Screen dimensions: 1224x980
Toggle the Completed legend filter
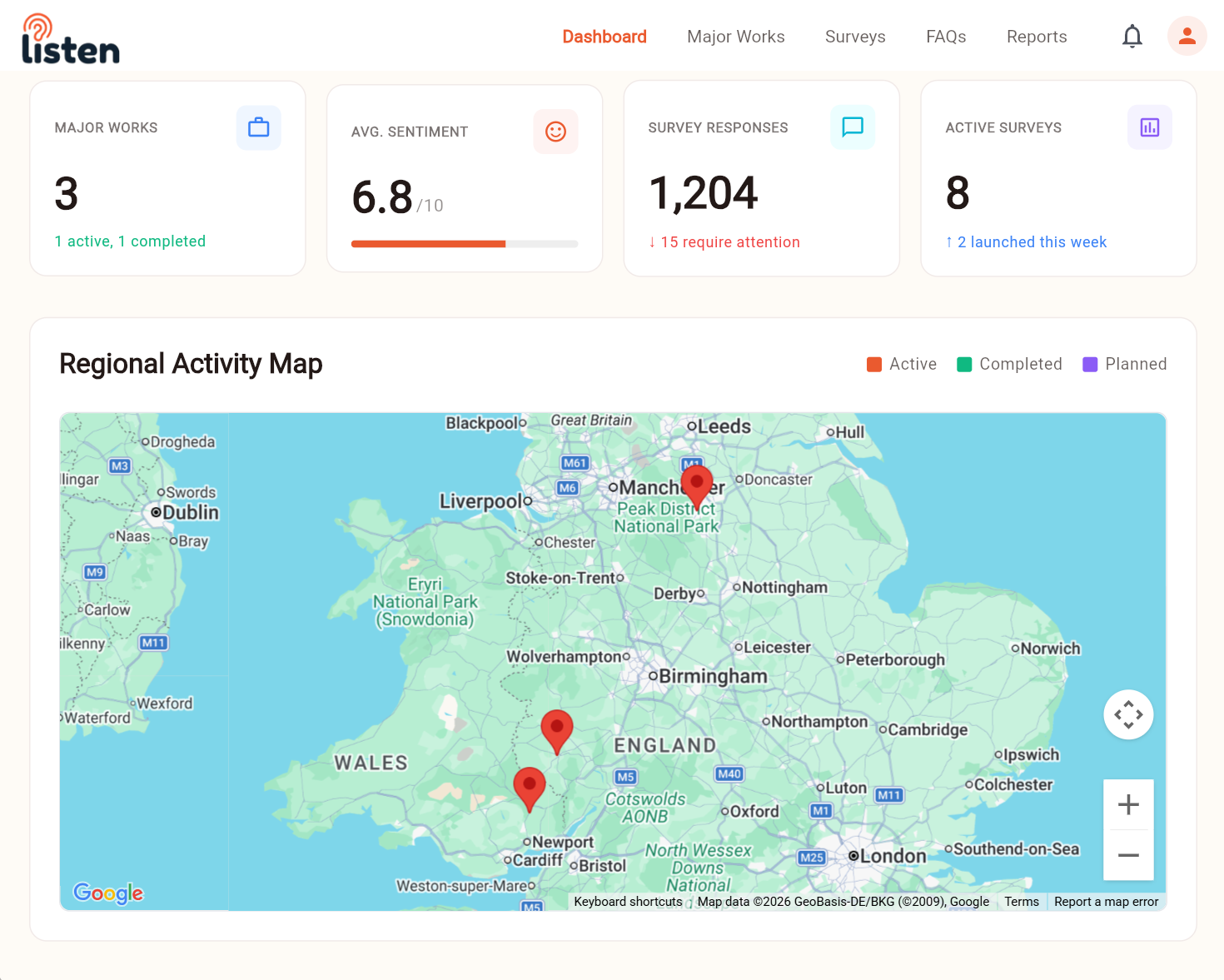click(x=1009, y=364)
